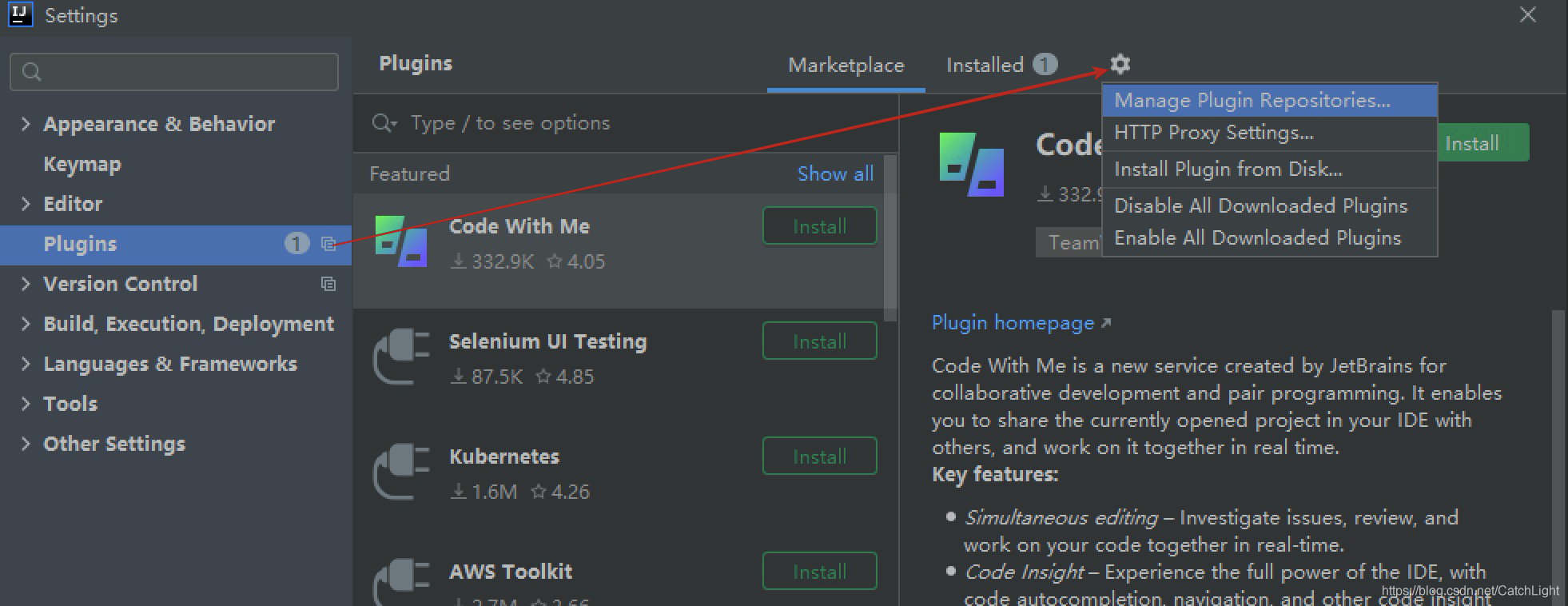Image resolution: width=1568 pixels, height=606 pixels.
Task: Click the Installed tab count badge
Action: 1045,64
